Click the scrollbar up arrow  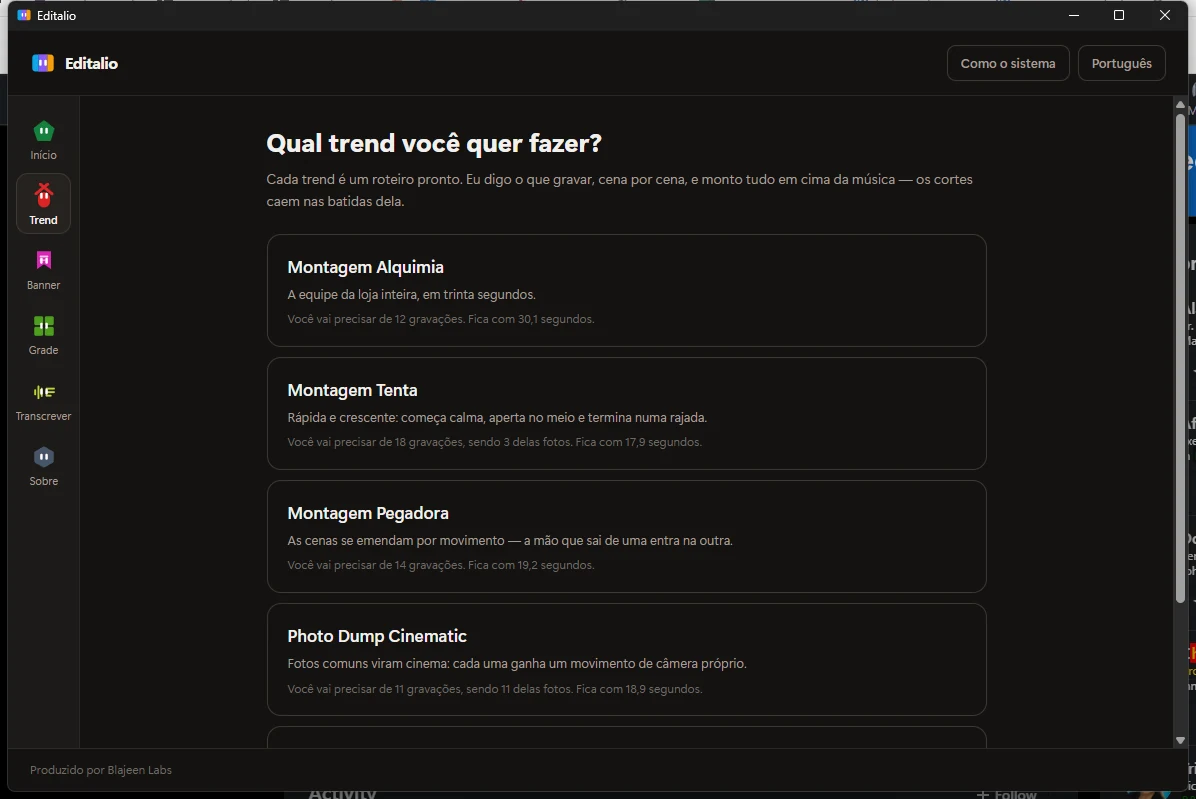[1180, 104]
